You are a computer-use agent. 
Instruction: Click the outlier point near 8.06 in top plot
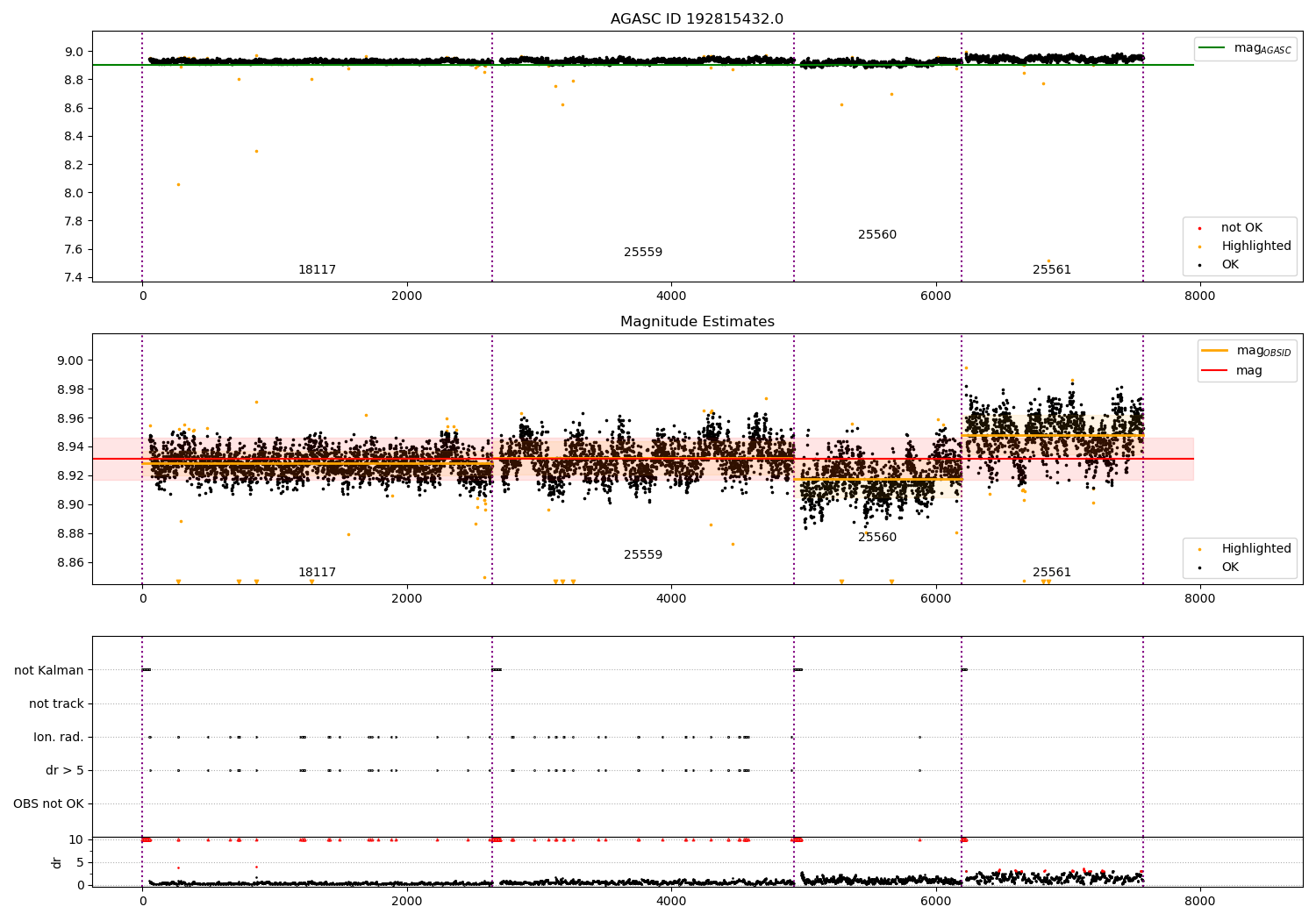(178, 184)
